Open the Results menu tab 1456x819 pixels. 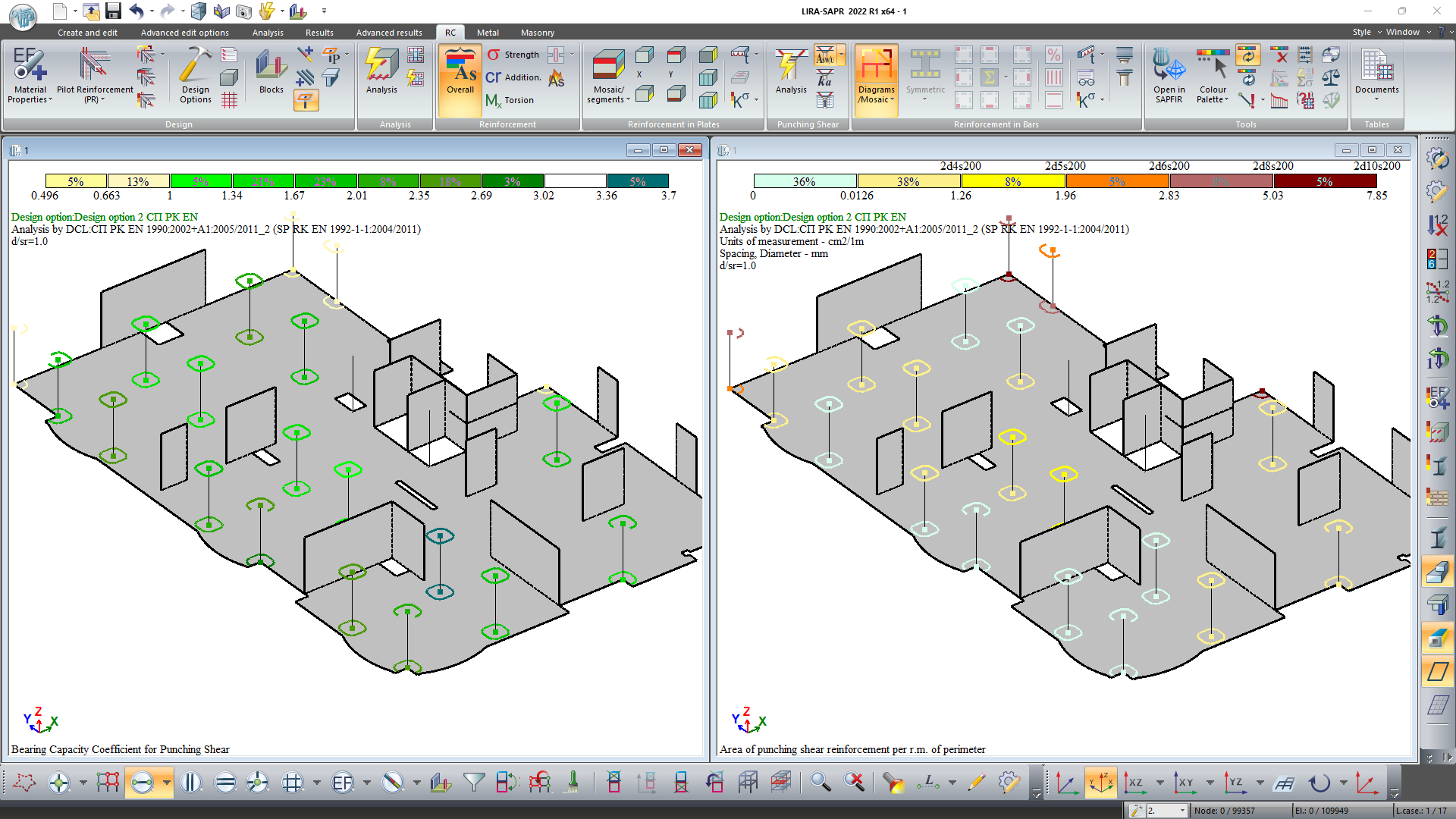(x=318, y=33)
